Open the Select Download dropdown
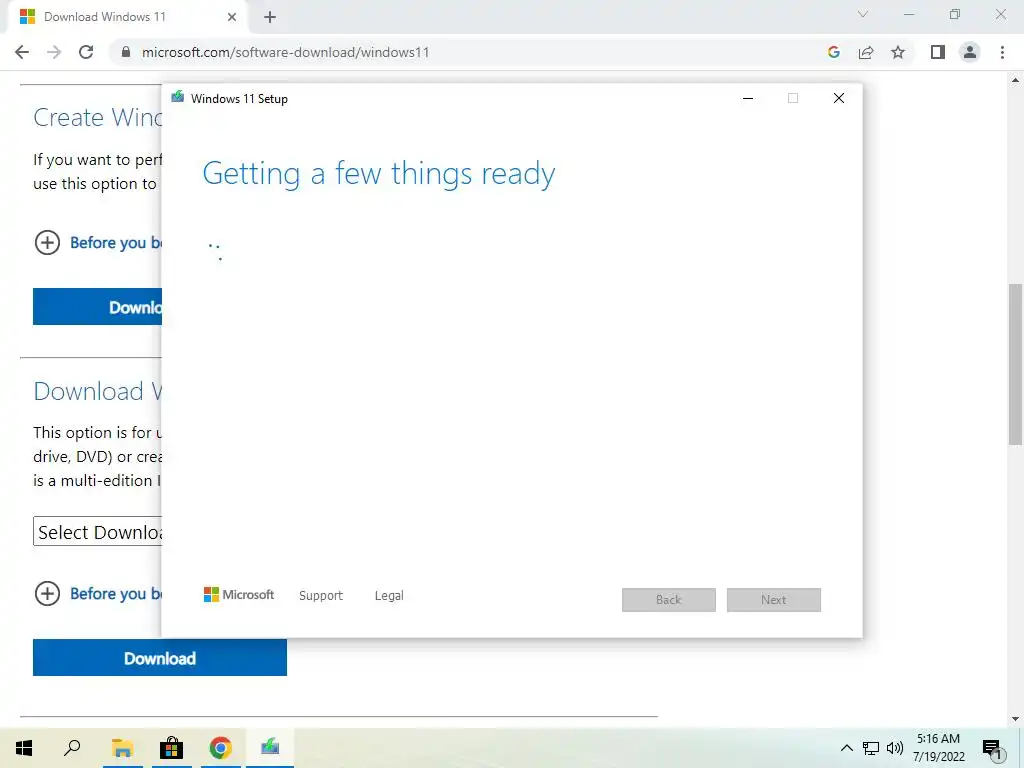 click(x=97, y=532)
